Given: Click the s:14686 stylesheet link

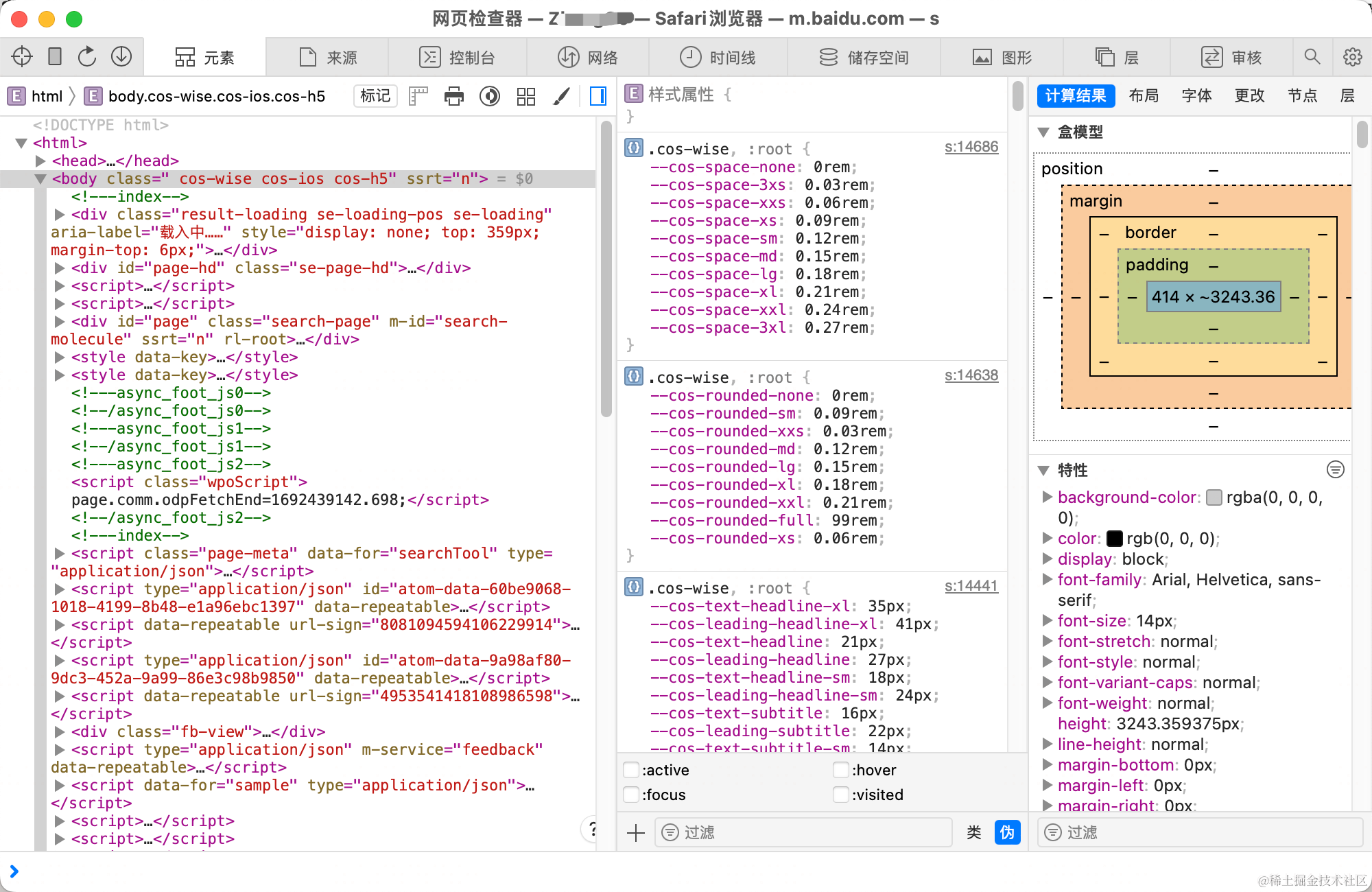Looking at the screenshot, I should point(971,146).
